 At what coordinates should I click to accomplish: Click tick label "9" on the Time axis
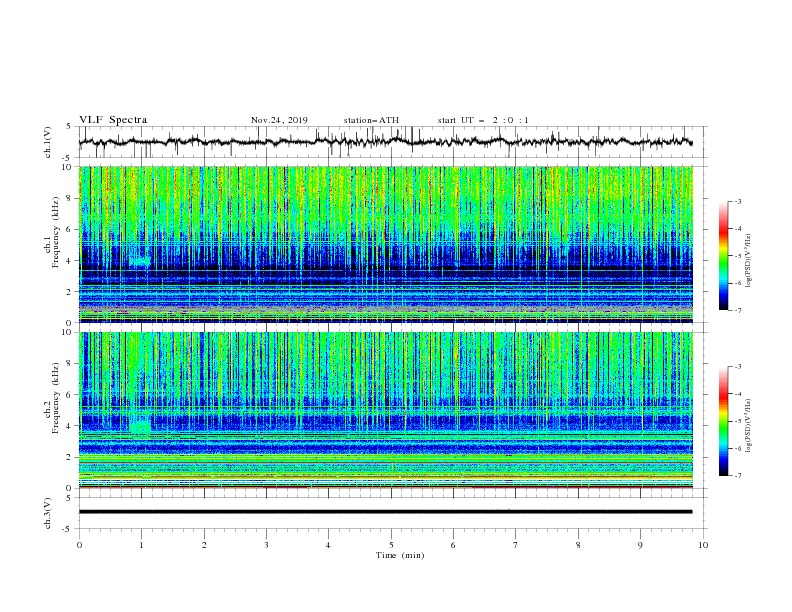click(x=640, y=545)
